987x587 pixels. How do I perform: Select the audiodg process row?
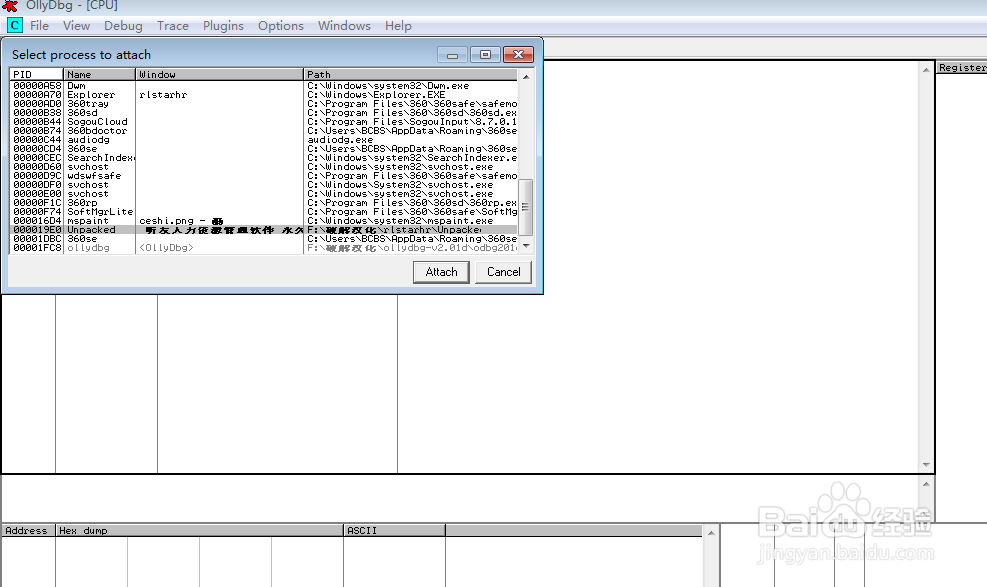pyautogui.click(x=264, y=140)
